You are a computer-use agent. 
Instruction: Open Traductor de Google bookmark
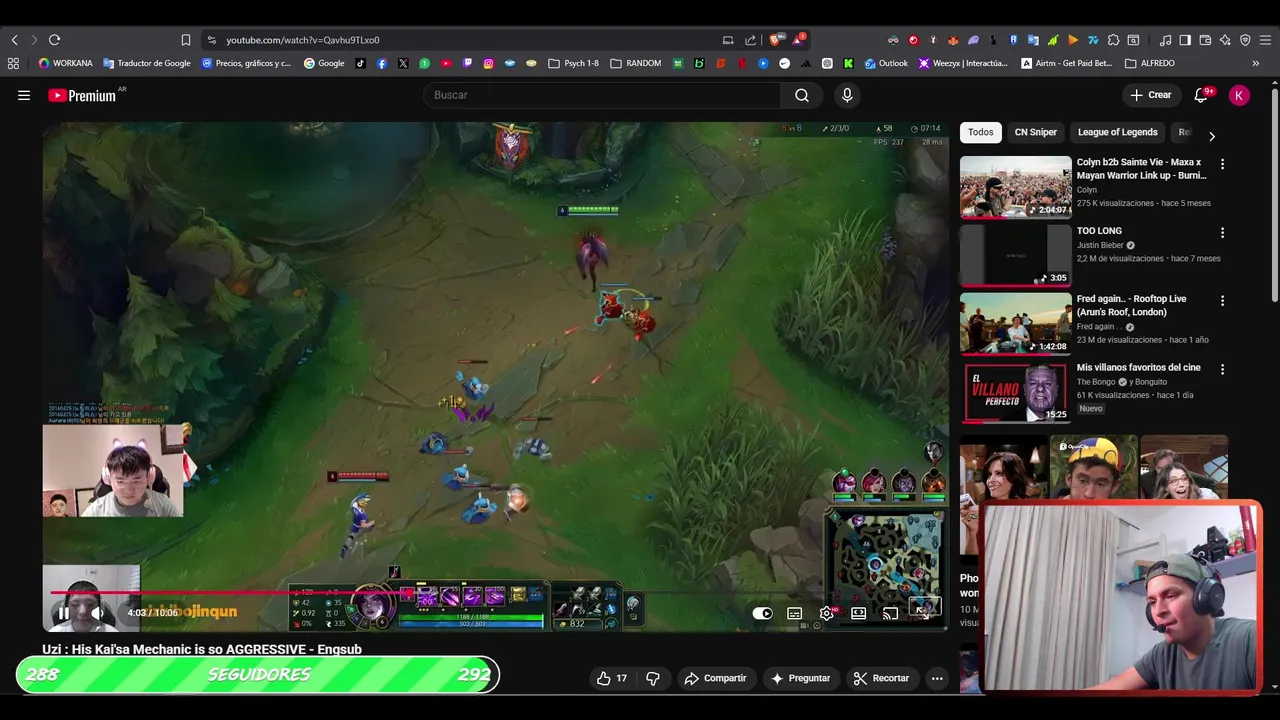(x=147, y=63)
